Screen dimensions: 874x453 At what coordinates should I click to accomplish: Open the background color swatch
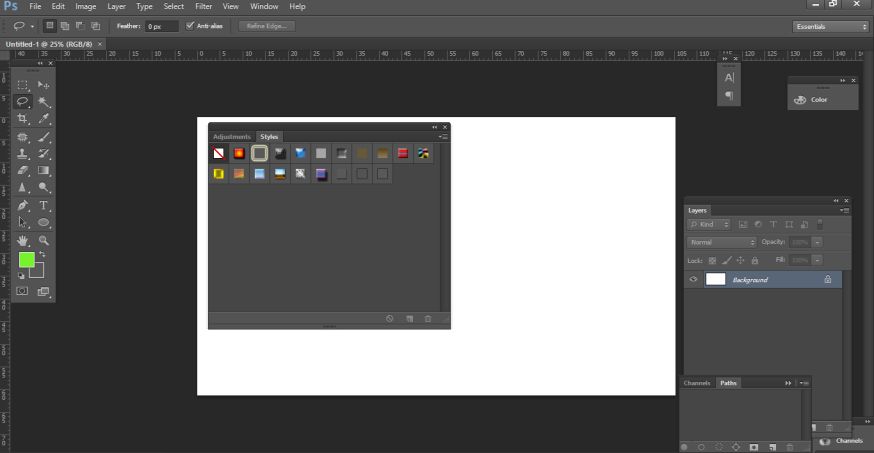click(x=38, y=272)
